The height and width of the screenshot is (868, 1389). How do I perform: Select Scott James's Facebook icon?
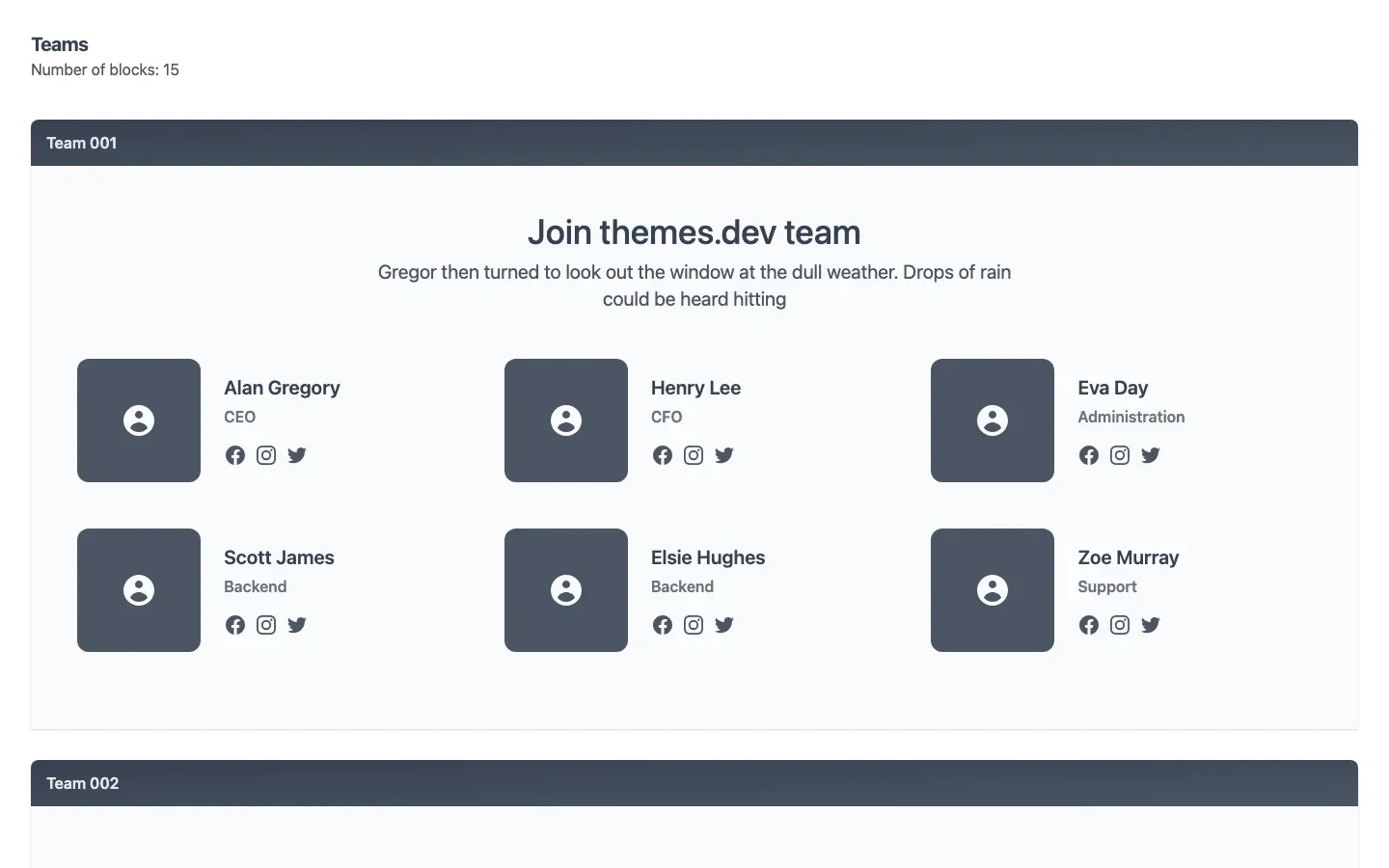click(x=235, y=625)
